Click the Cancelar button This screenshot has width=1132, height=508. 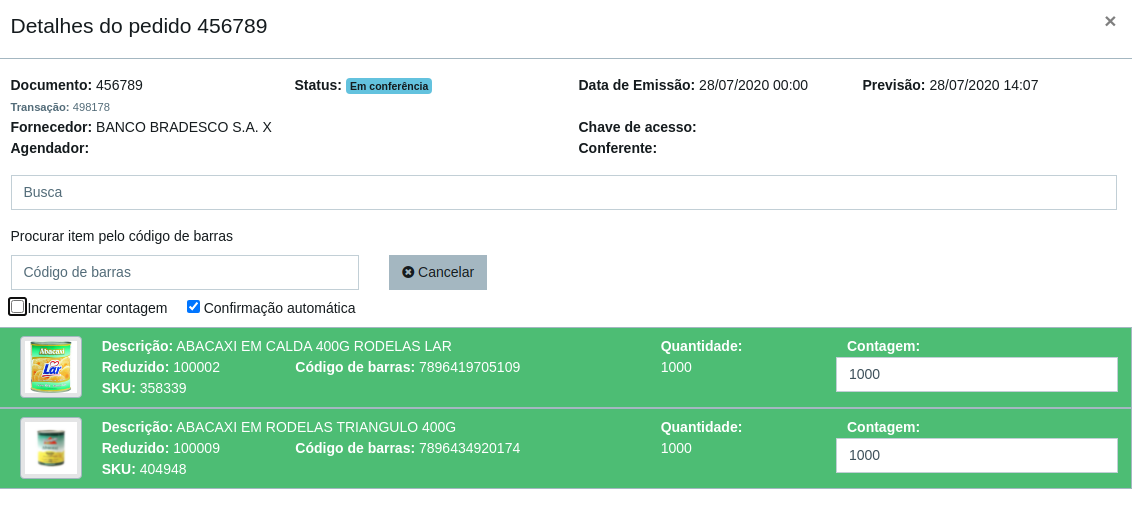tap(437, 273)
